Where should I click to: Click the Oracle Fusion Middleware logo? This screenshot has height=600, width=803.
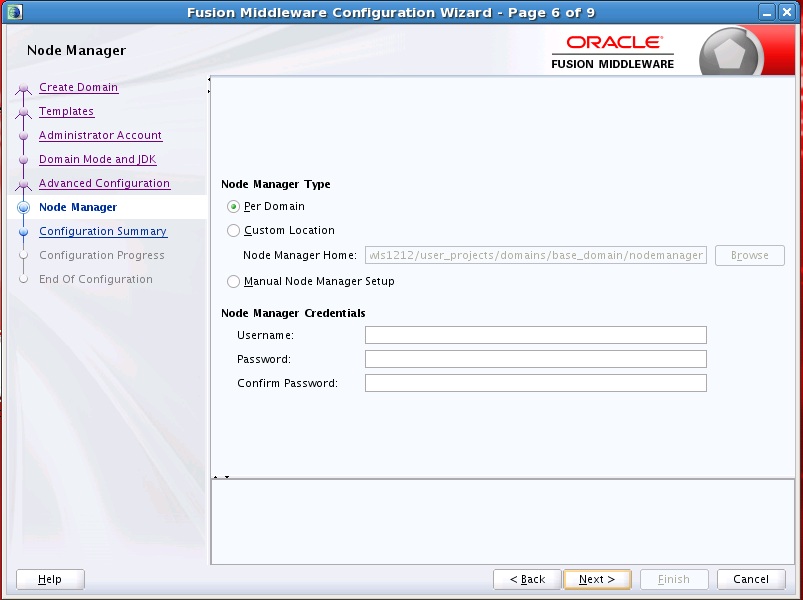612,52
